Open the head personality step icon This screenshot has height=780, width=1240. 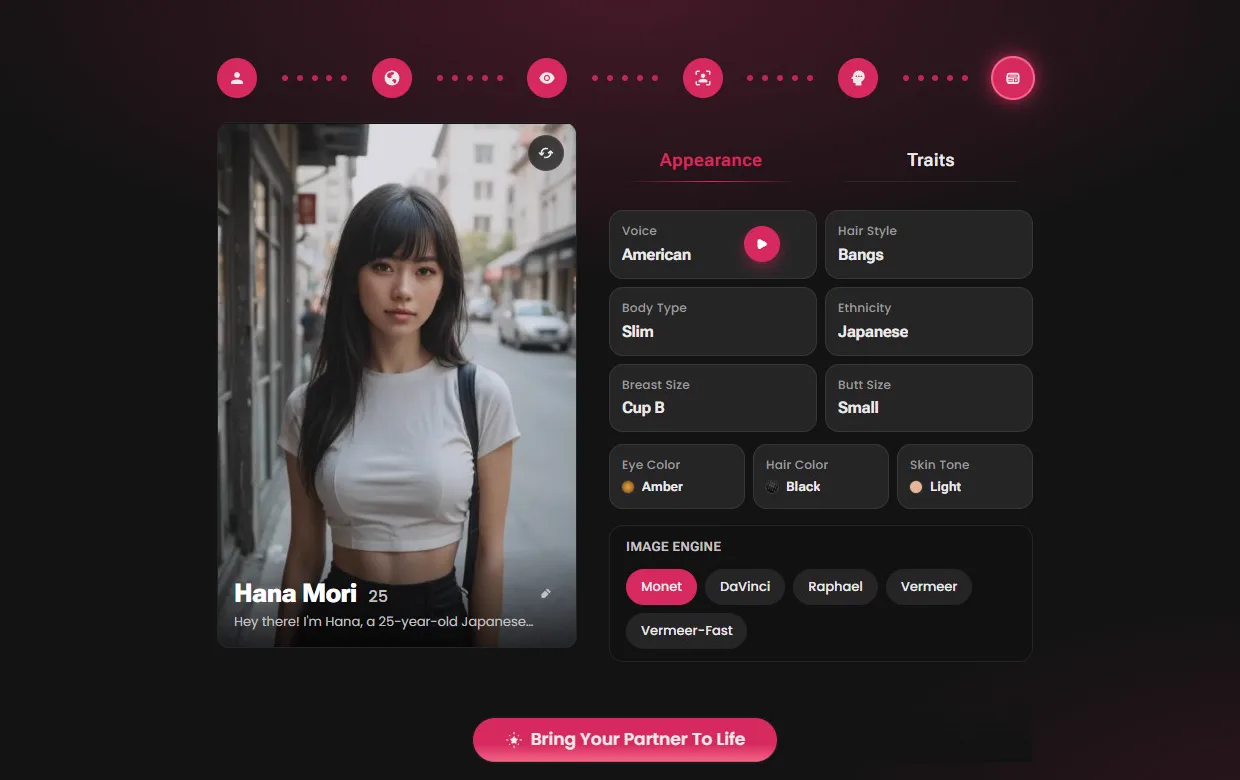(x=858, y=78)
